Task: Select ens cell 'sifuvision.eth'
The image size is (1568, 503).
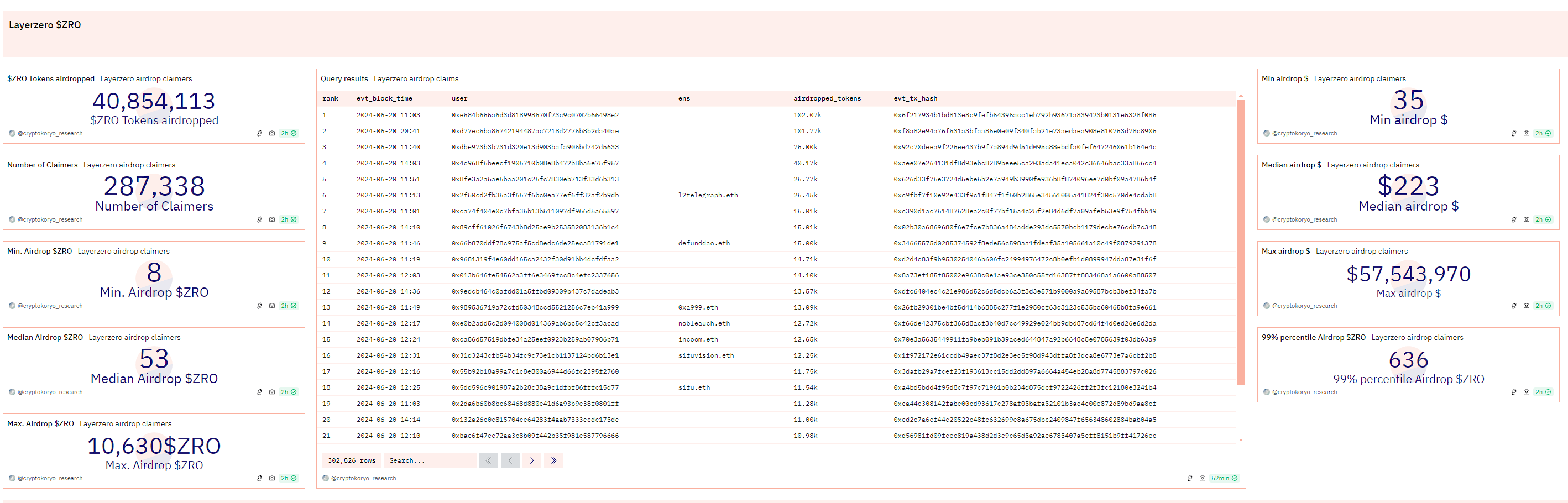Action: coord(706,356)
